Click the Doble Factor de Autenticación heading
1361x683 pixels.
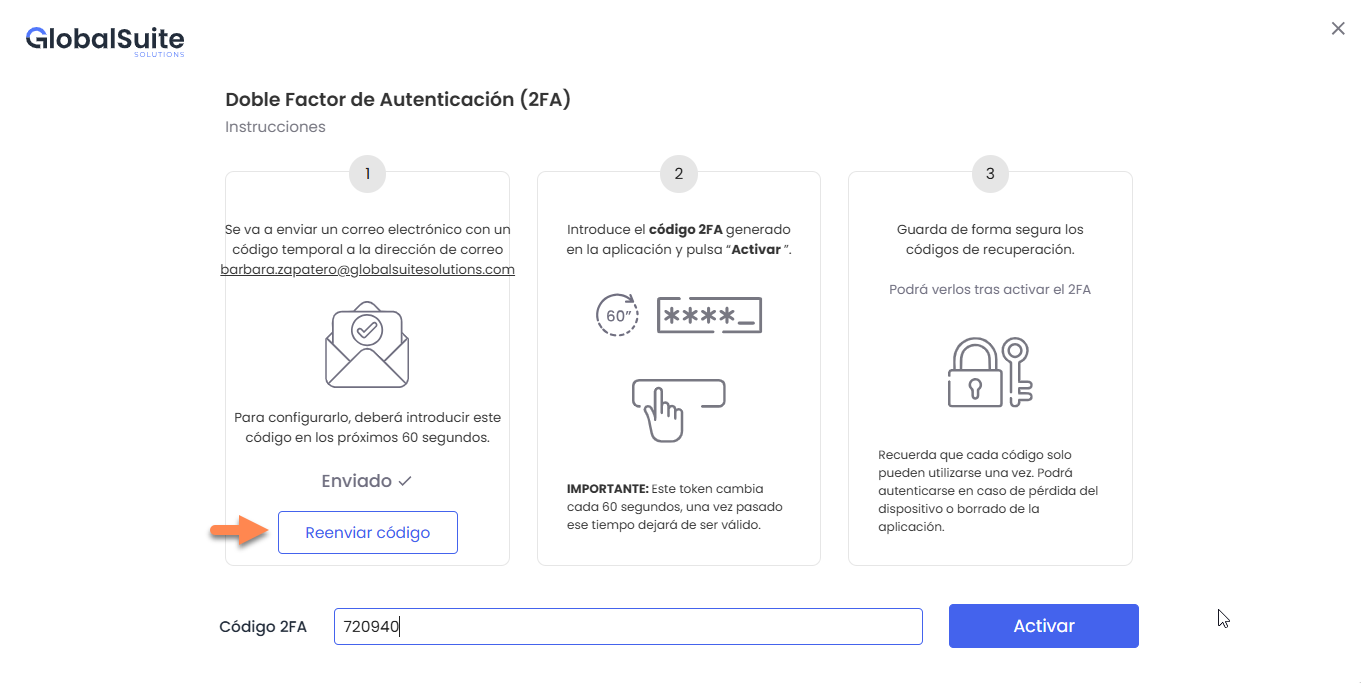(398, 99)
